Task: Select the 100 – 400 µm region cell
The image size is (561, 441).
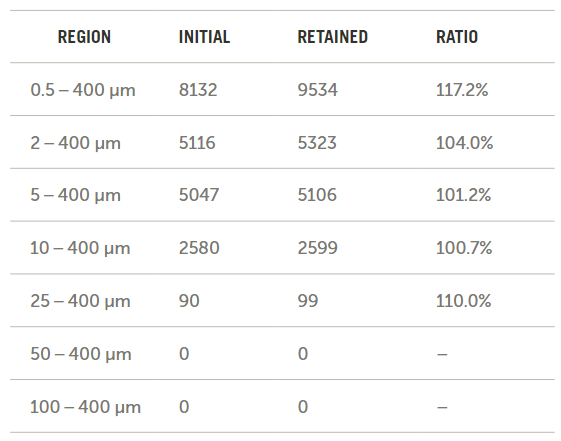Action: click(x=86, y=407)
